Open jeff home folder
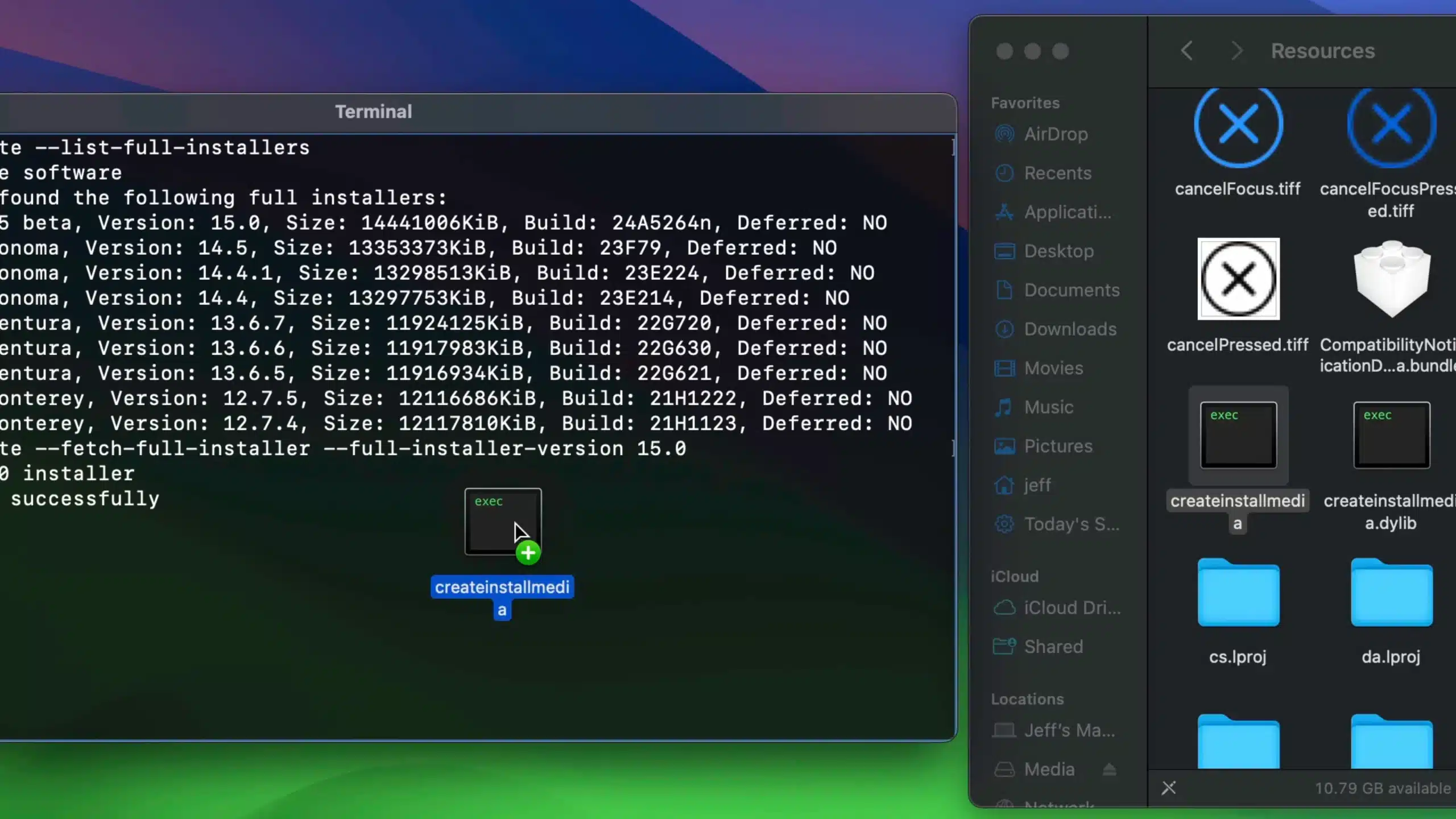The image size is (1456, 819). click(1037, 485)
